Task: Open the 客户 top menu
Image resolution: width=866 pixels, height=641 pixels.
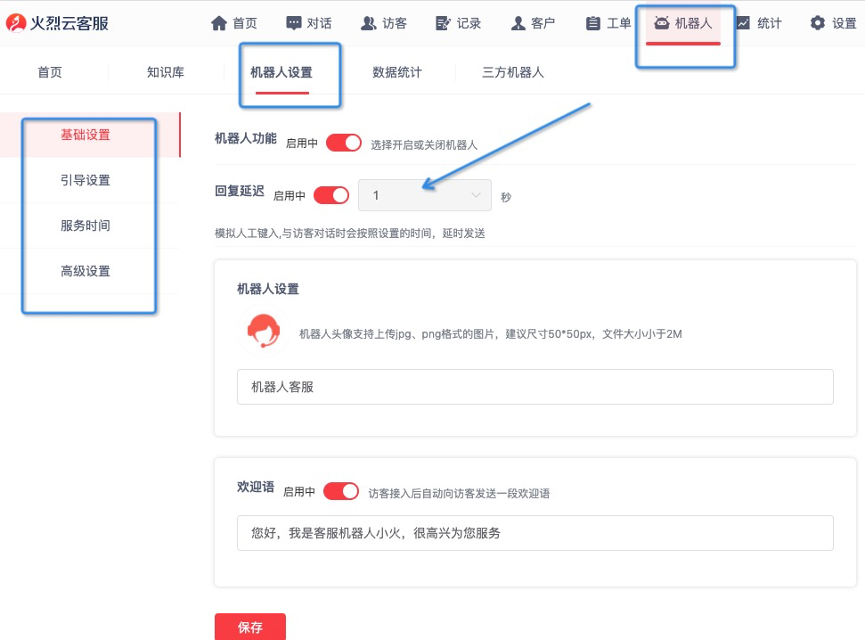Action: click(532, 23)
